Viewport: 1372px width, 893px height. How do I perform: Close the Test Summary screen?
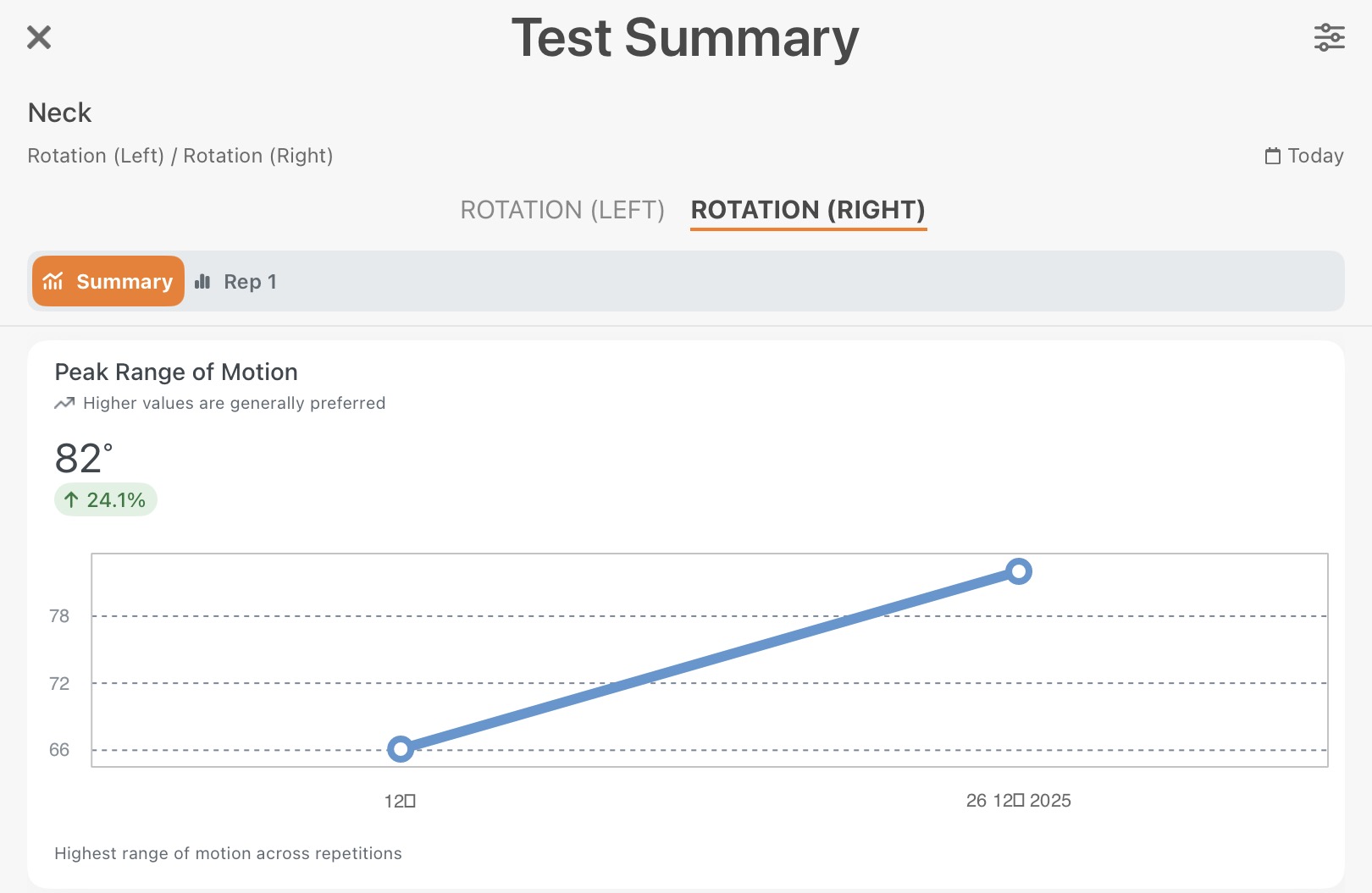39,37
